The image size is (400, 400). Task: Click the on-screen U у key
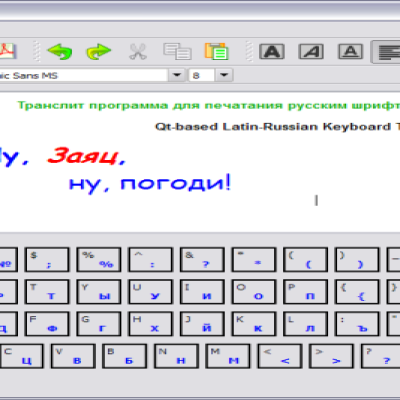coord(150,292)
